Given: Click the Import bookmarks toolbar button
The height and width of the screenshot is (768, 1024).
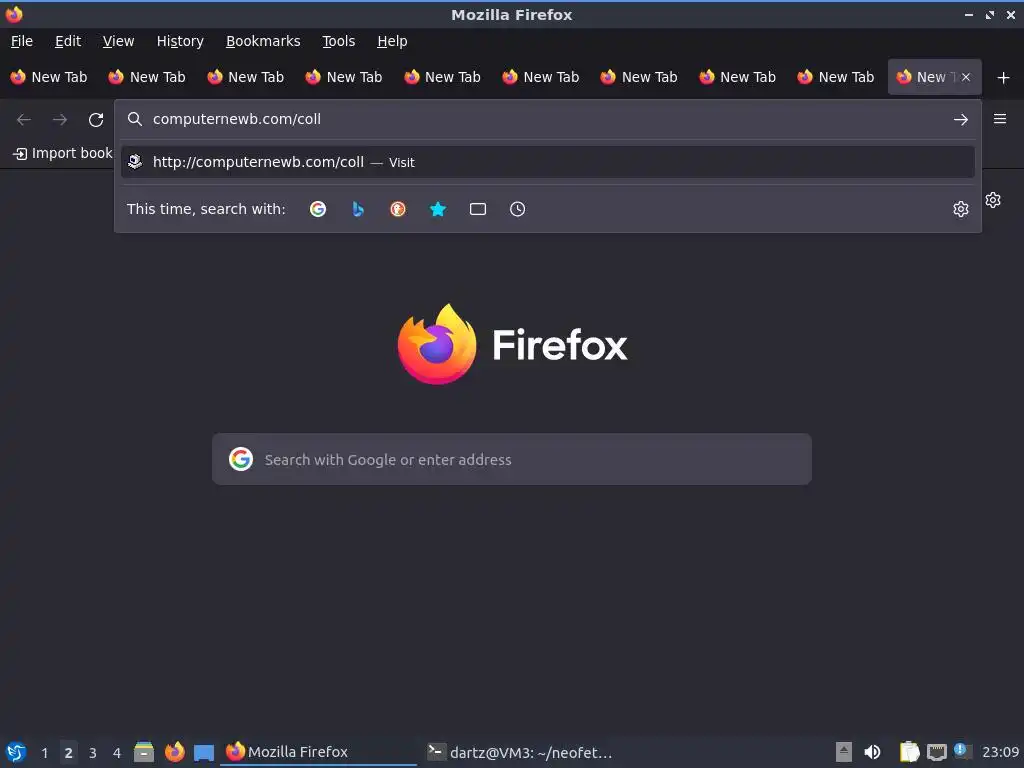Looking at the screenshot, I should (x=63, y=153).
